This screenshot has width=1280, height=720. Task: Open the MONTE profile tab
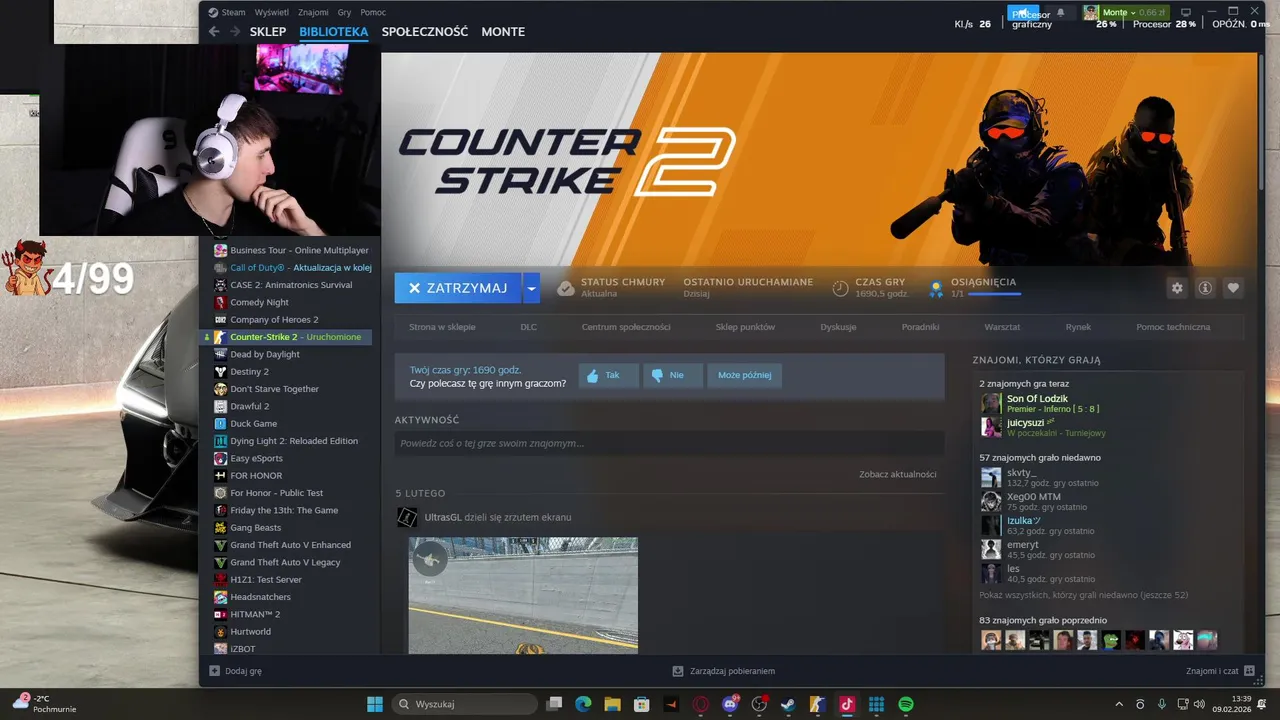coord(503,32)
